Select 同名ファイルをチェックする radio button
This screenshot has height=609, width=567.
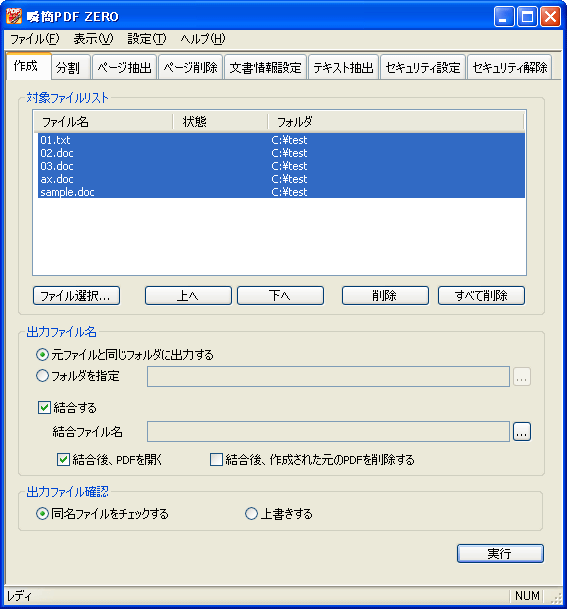click(42, 513)
